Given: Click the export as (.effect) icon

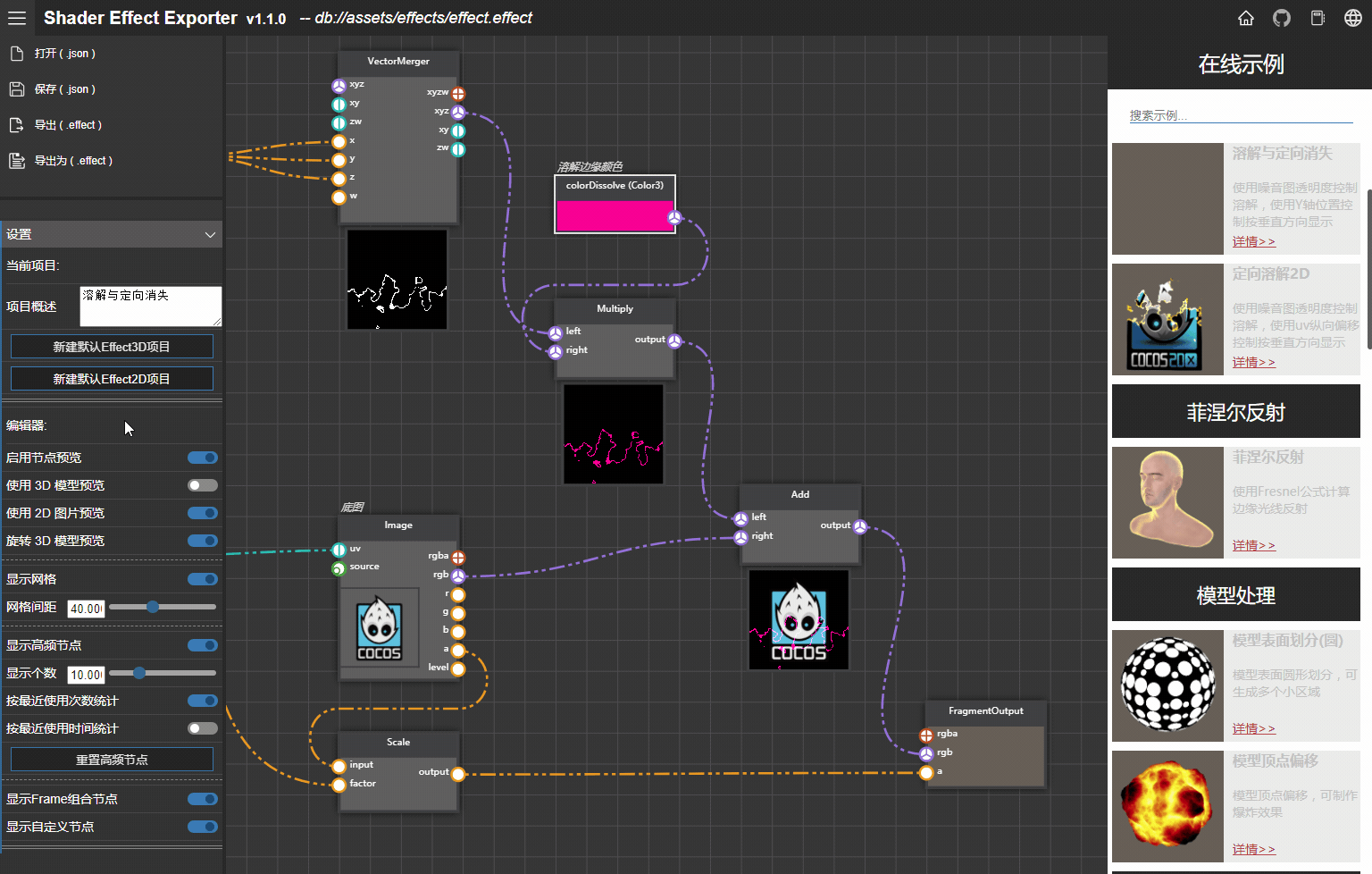Looking at the screenshot, I should coord(16,161).
